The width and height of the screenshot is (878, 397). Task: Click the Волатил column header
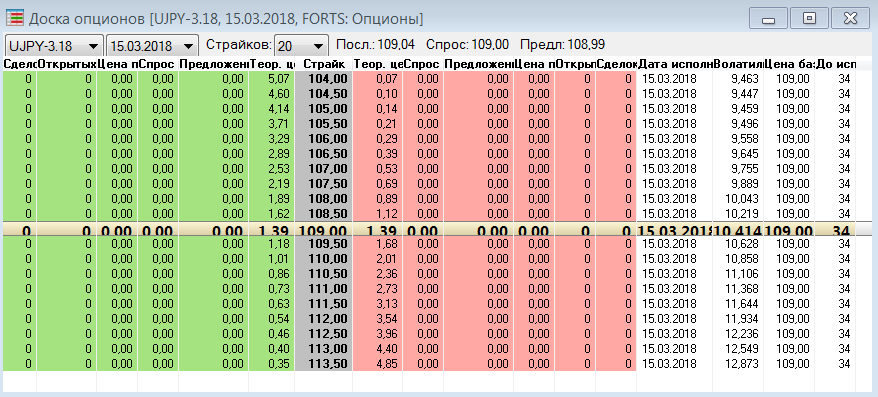pyautogui.click(x=737, y=64)
